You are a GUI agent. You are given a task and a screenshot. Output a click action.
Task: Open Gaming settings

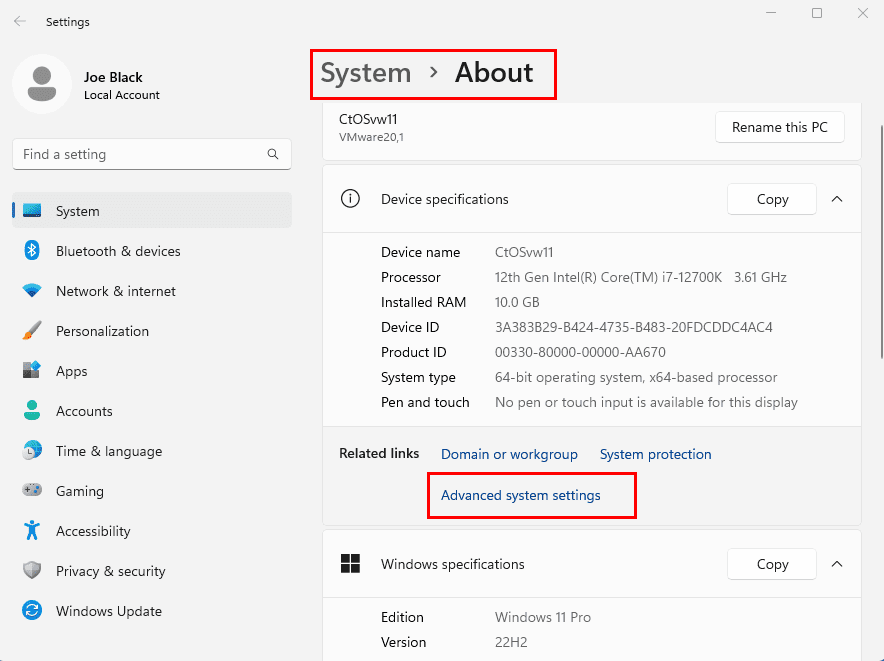[152, 491]
